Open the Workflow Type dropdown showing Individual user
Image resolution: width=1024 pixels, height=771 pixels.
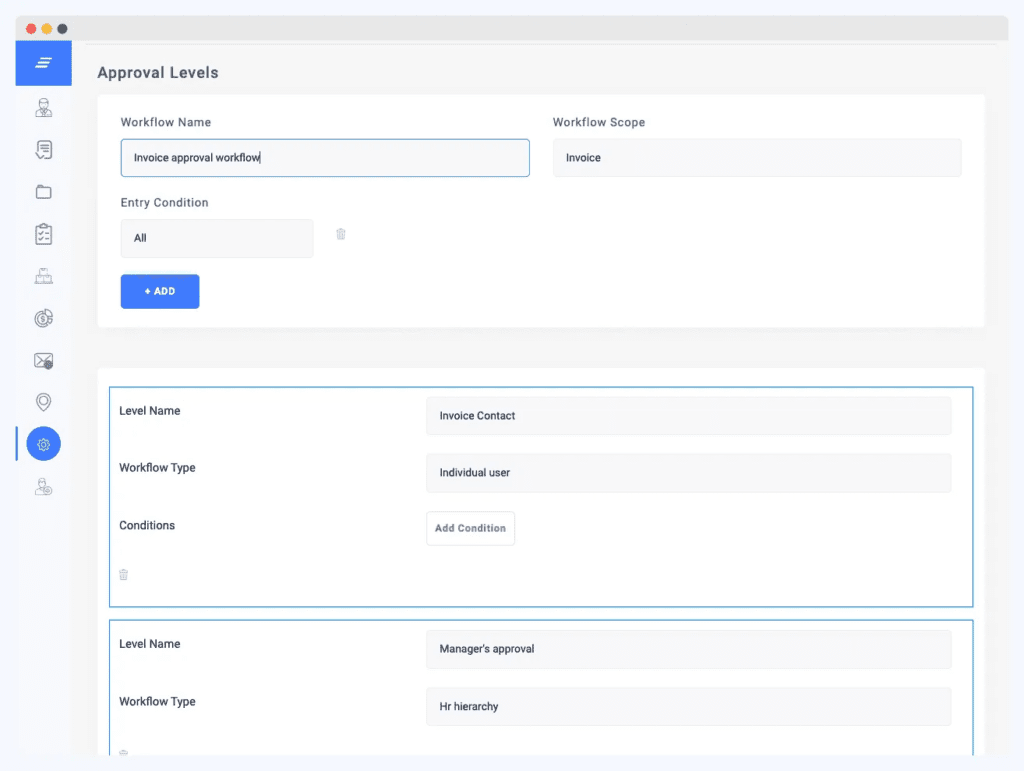[689, 473]
